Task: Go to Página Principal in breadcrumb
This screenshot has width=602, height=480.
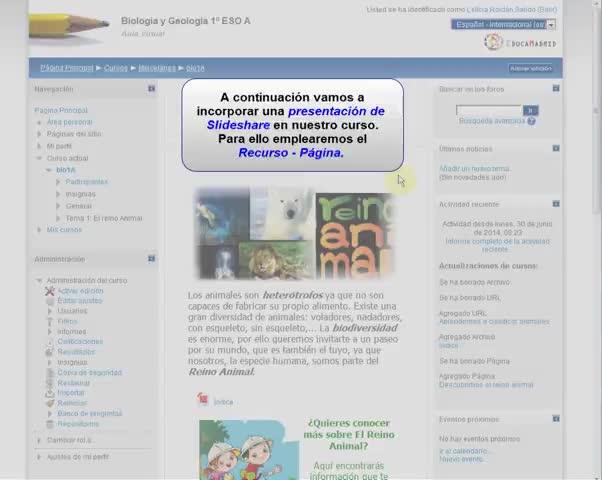Action: (x=67, y=68)
